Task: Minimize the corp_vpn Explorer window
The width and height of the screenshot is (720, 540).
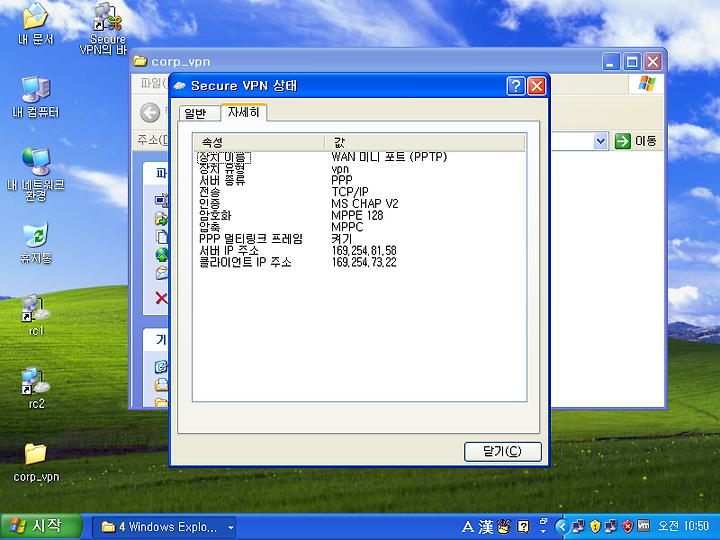Action: pos(611,62)
